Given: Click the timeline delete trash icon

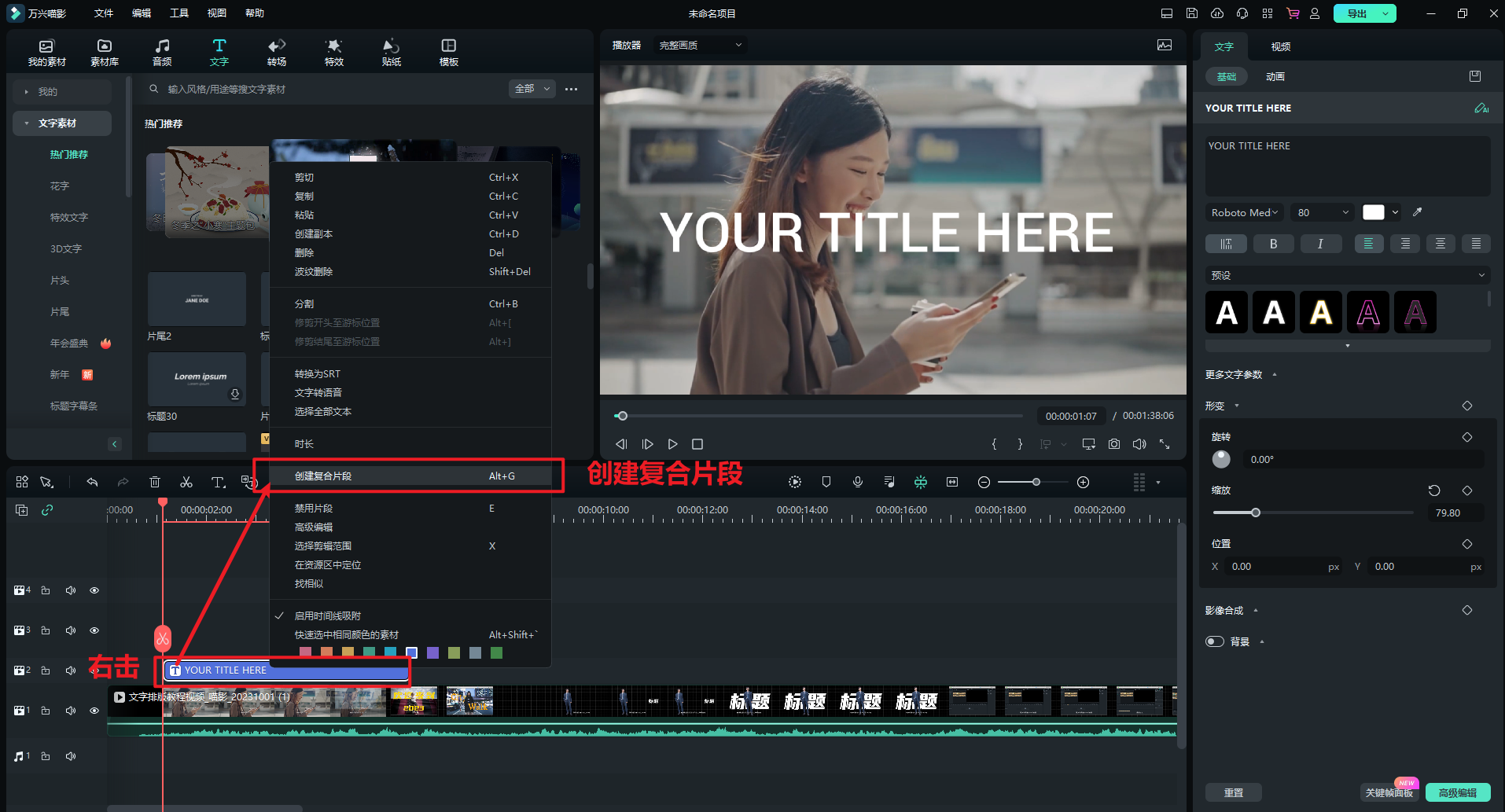Looking at the screenshot, I should click(x=155, y=482).
